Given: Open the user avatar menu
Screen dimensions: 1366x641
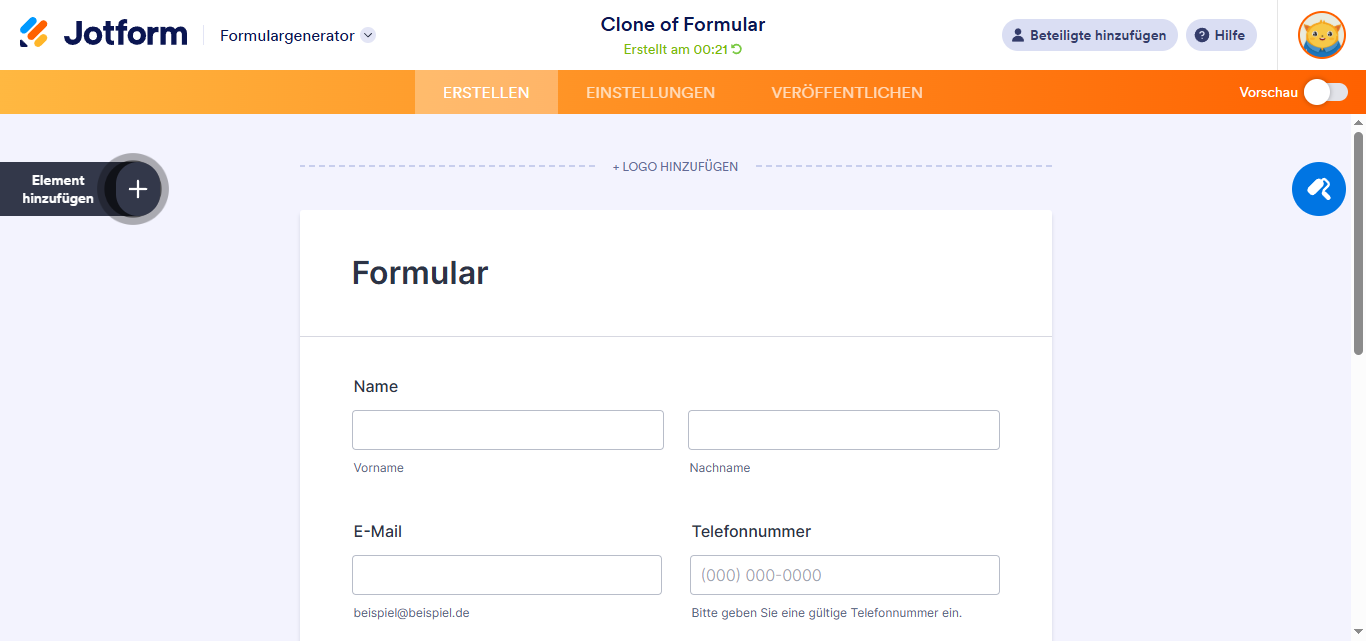Looking at the screenshot, I should [x=1321, y=35].
